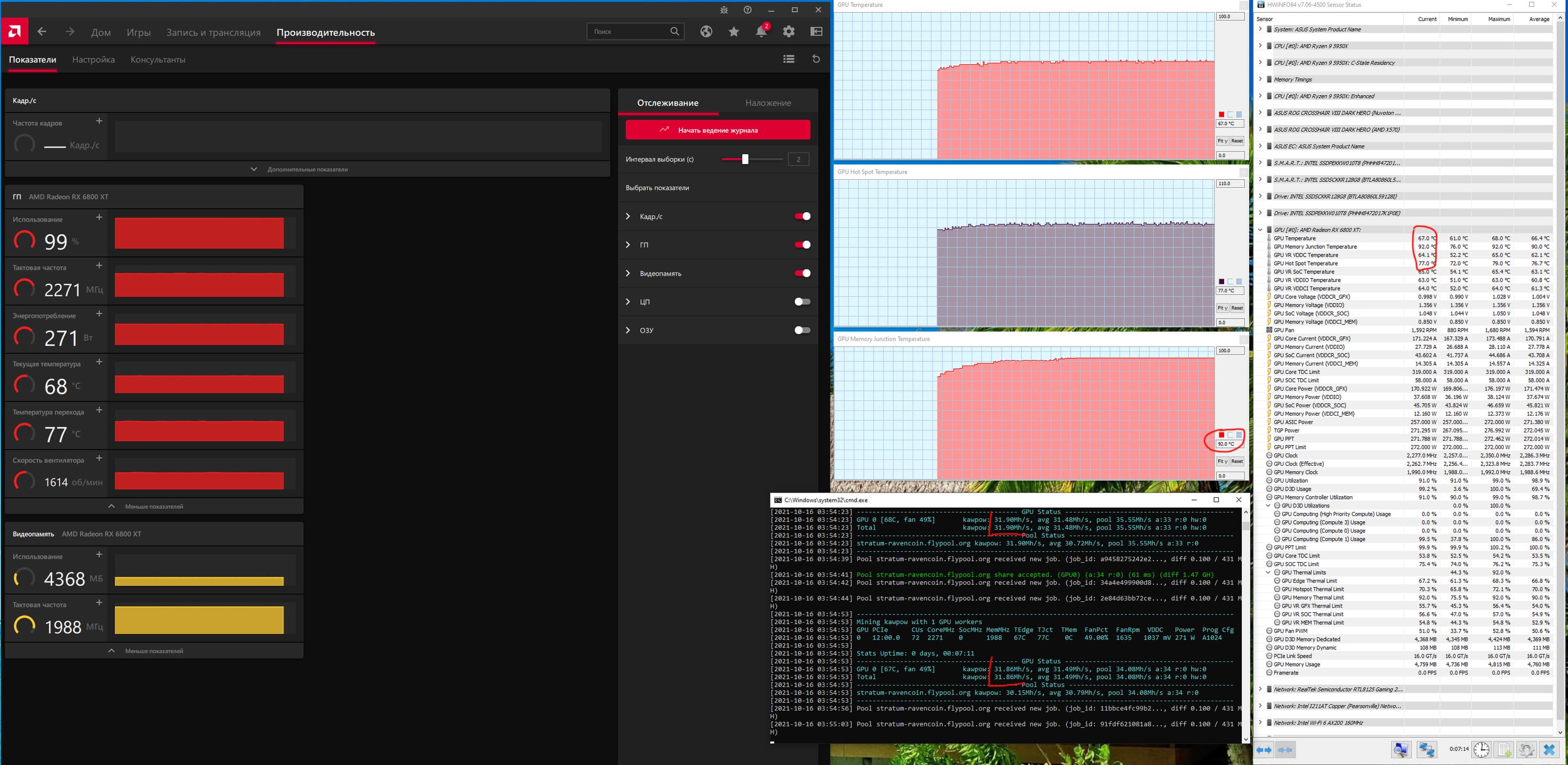The height and width of the screenshot is (765, 1568).
Task: Disable the Кадр./с tracking toggle
Action: point(802,216)
